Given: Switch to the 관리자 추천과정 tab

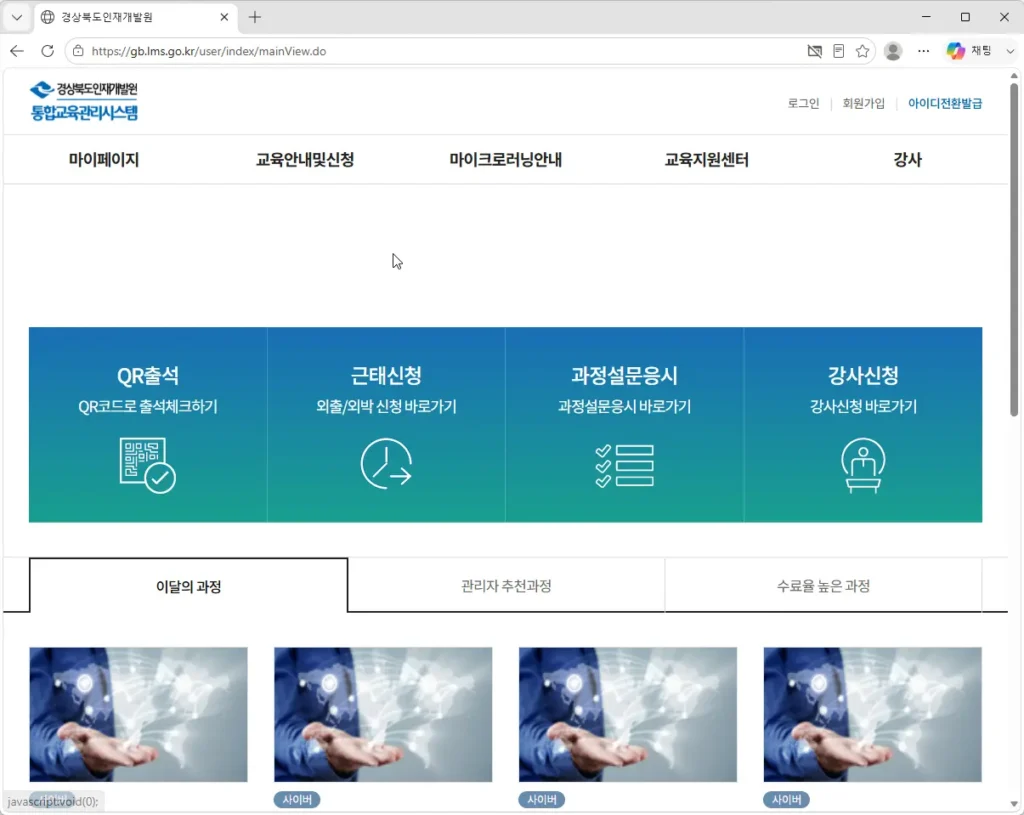Looking at the screenshot, I should click(x=506, y=586).
